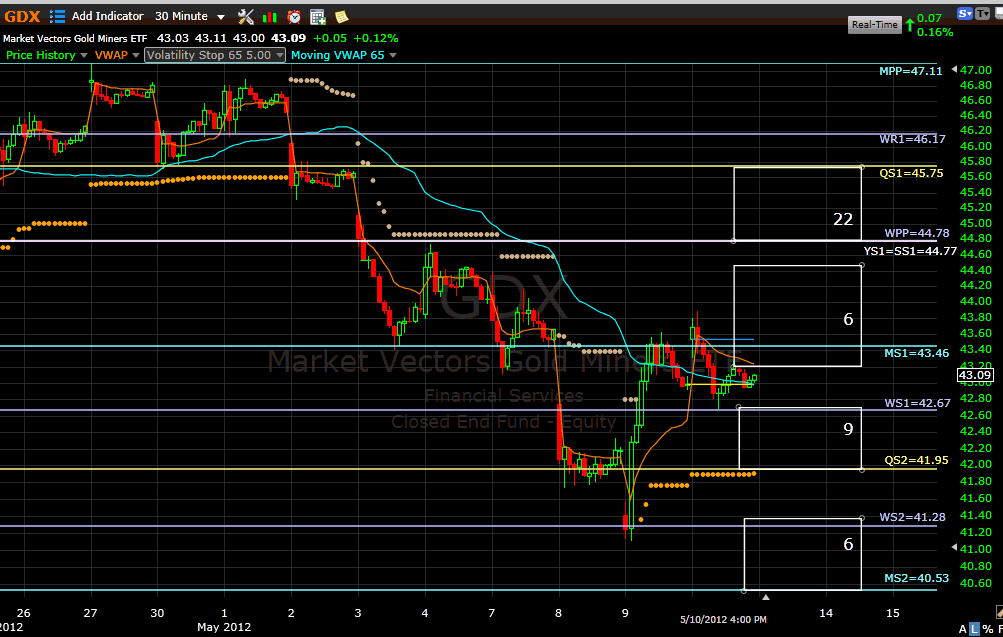Open the alarm clock alerts icon
The image size is (1003, 637).
(x=294, y=17)
